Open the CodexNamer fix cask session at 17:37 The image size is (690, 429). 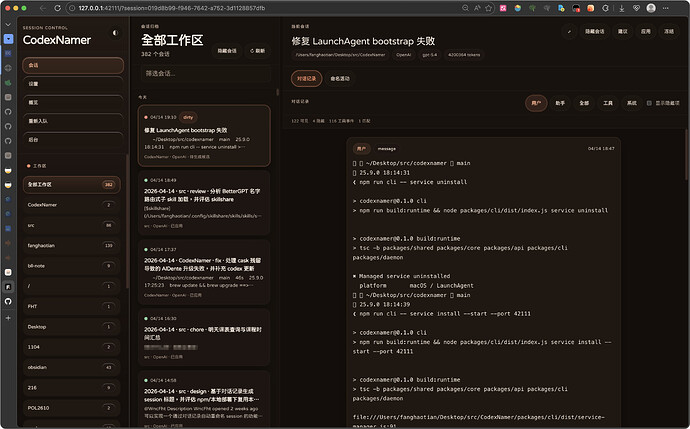coord(204,272)
